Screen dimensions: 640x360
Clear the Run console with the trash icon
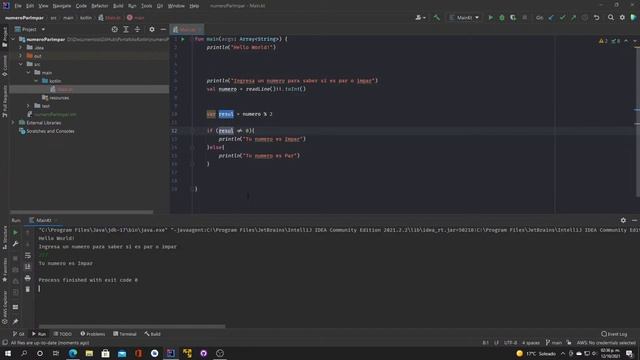pyautogui.click(x=28, y=289)
